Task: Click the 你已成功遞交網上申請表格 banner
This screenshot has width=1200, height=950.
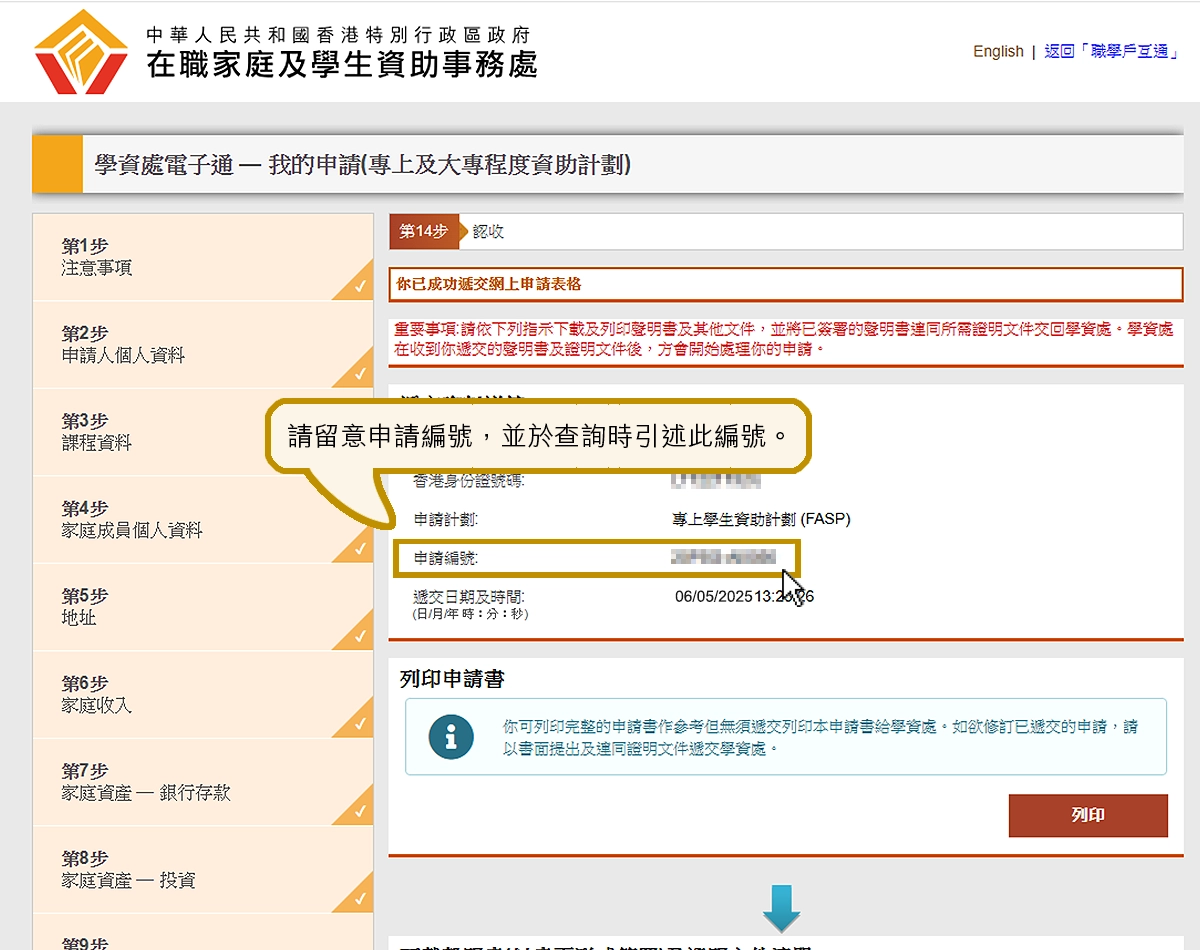Action: pos(785,285)
